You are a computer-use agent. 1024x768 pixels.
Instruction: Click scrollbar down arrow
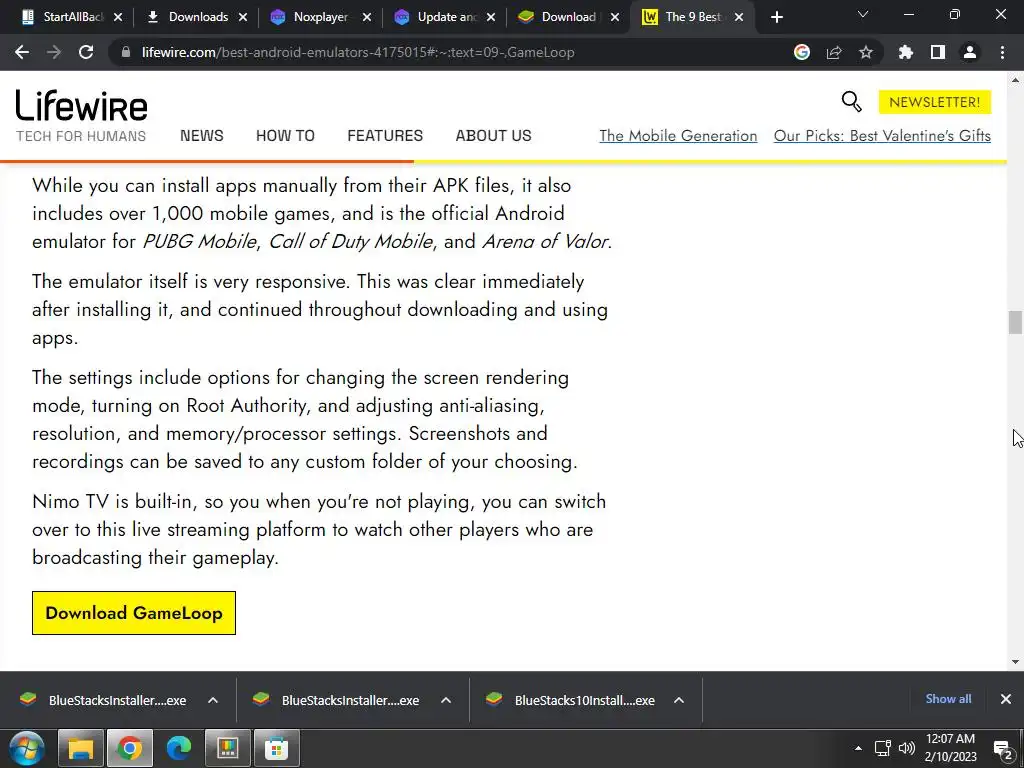pyautogui.click(x=1015, y=662)
